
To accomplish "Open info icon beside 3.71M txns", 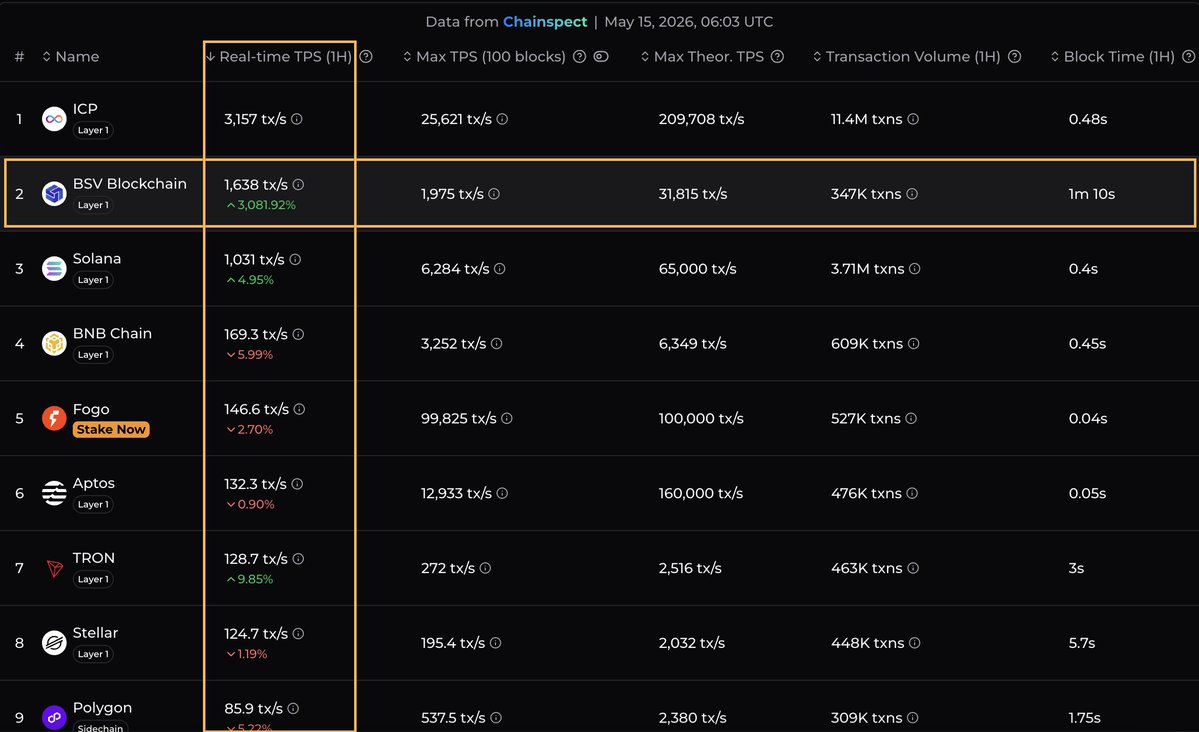I will tap(915, 268).
